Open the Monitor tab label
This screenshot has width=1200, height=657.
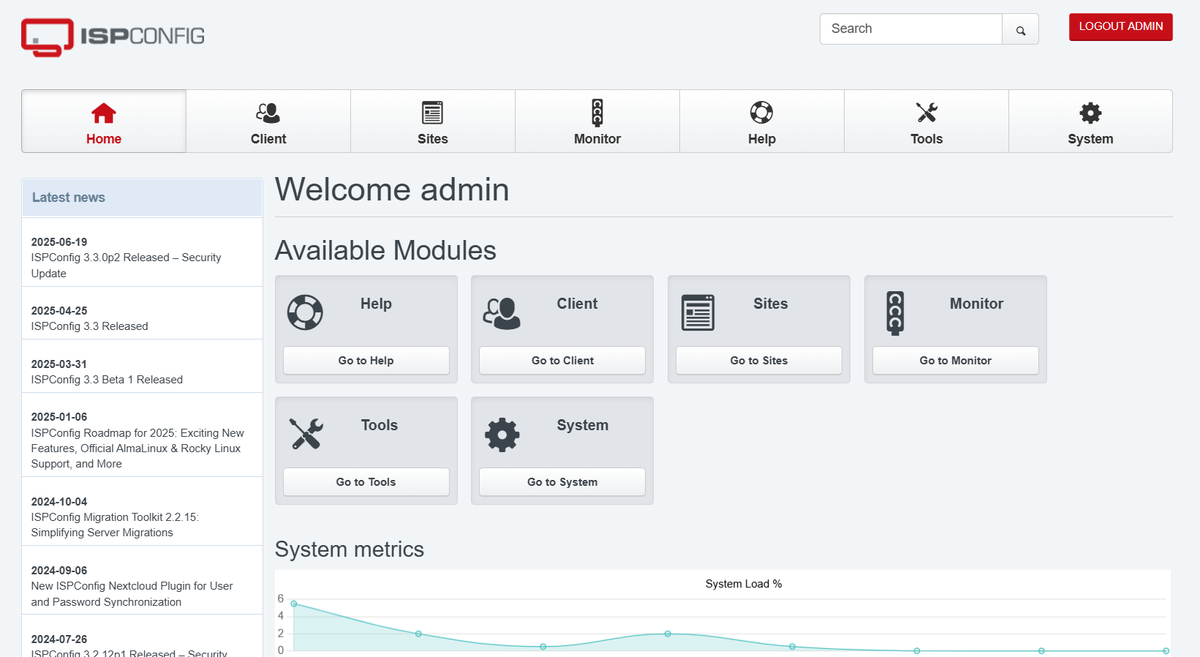tap(597, 139)
